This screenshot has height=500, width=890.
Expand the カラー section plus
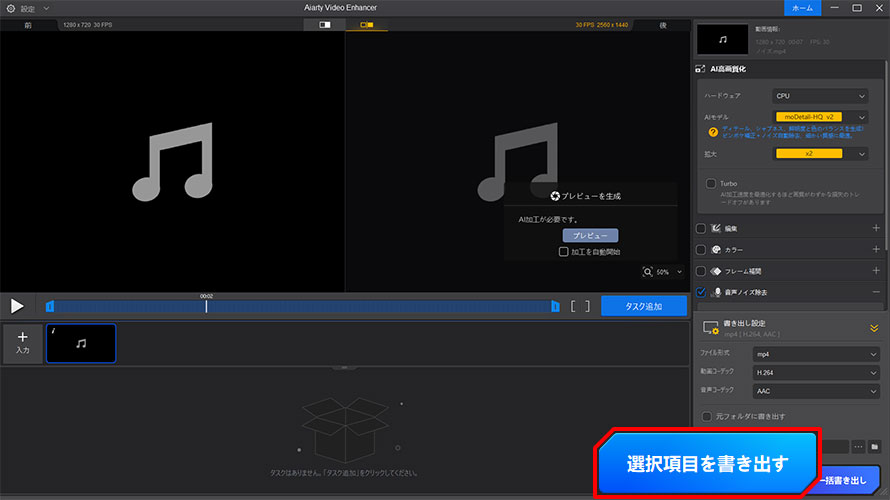tap(876, 250)
